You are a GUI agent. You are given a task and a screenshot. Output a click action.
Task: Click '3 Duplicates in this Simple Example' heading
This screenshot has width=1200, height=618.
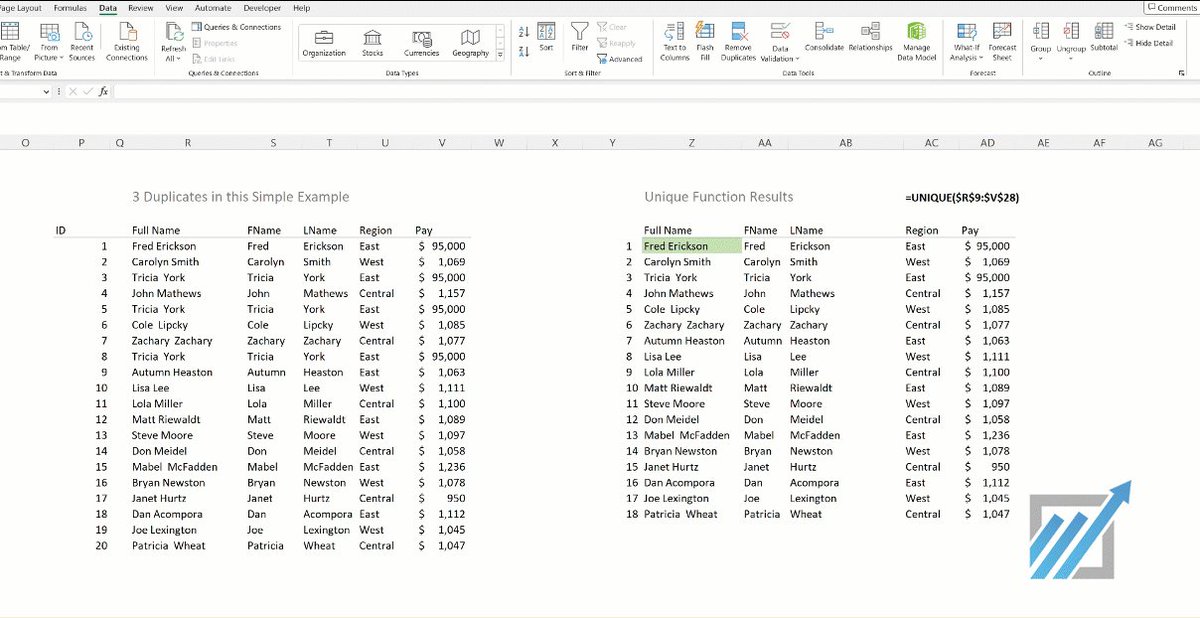point(241,197)
